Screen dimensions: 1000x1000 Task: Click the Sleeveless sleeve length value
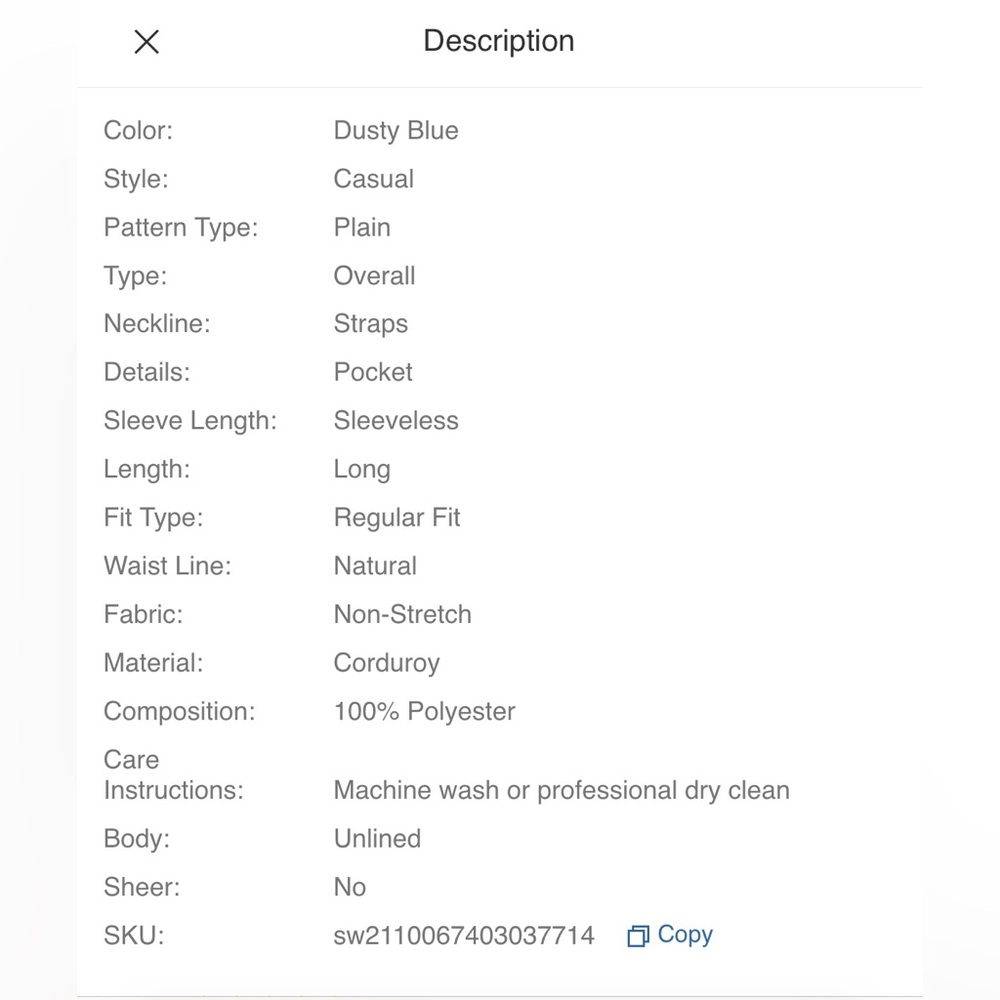396,420
